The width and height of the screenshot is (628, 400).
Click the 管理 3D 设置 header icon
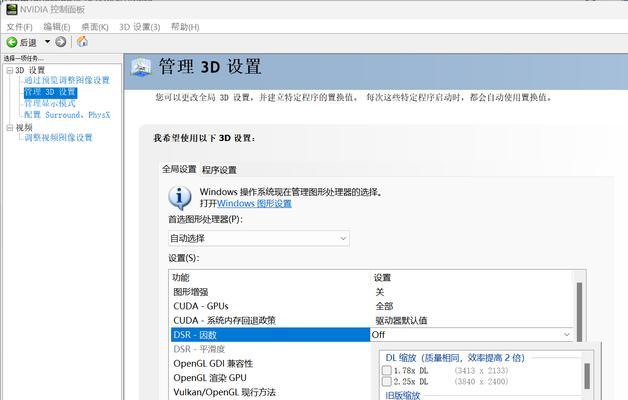coord(141,67)
